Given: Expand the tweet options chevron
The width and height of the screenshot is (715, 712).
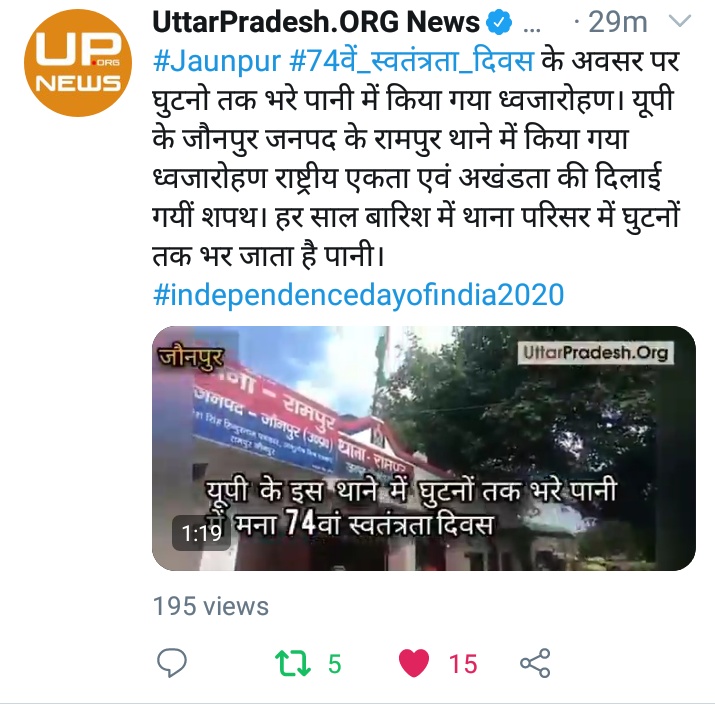Looking at the screenshot, I should click(x=680, y=21).
